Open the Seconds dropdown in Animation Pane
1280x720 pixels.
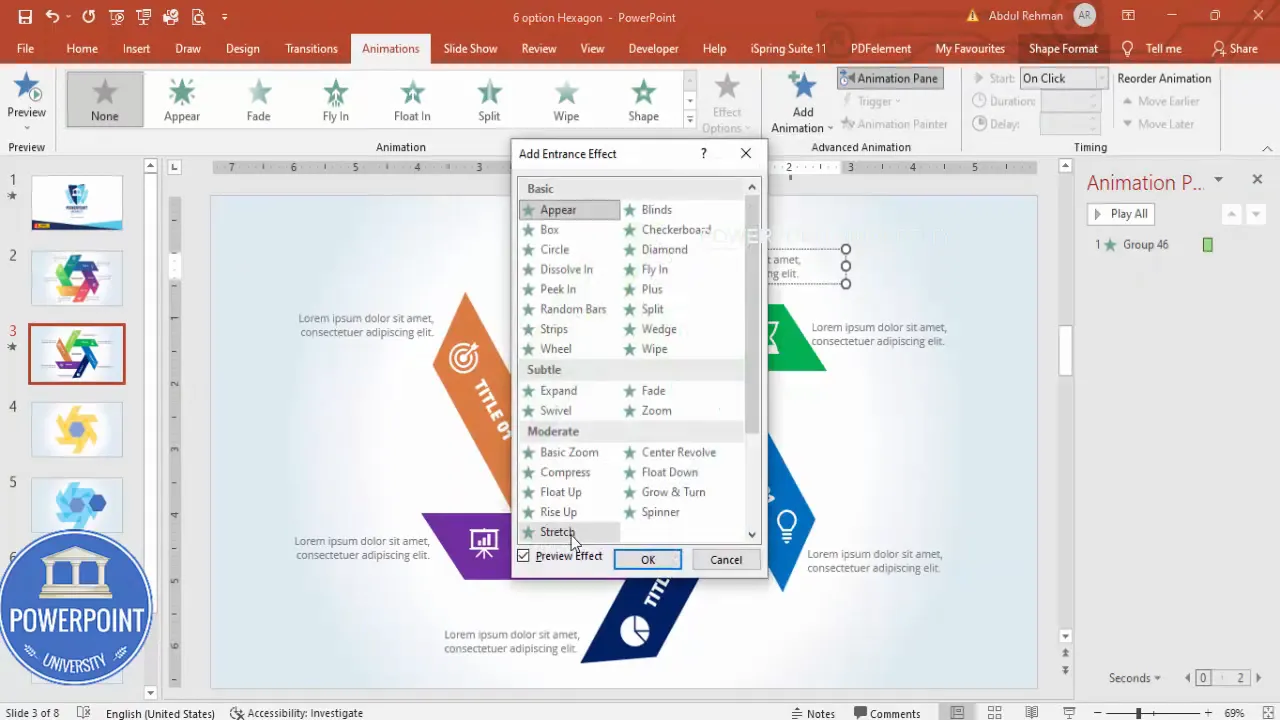[1135, 678]
